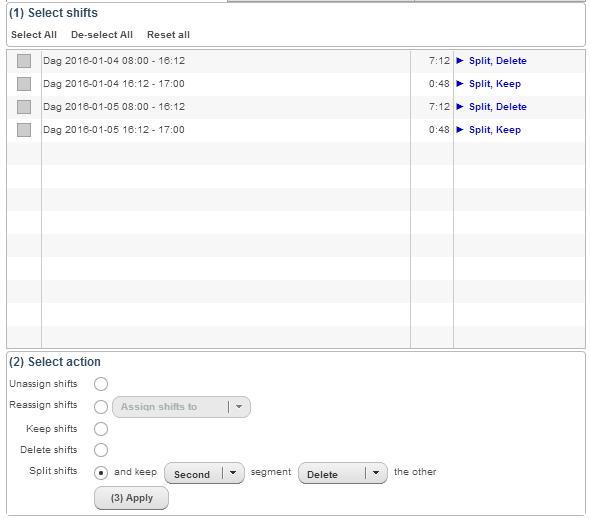Click arrow icon on 2016-01-05 08:00 shift row
Screen dimensions: 590x519
[459, 107]
